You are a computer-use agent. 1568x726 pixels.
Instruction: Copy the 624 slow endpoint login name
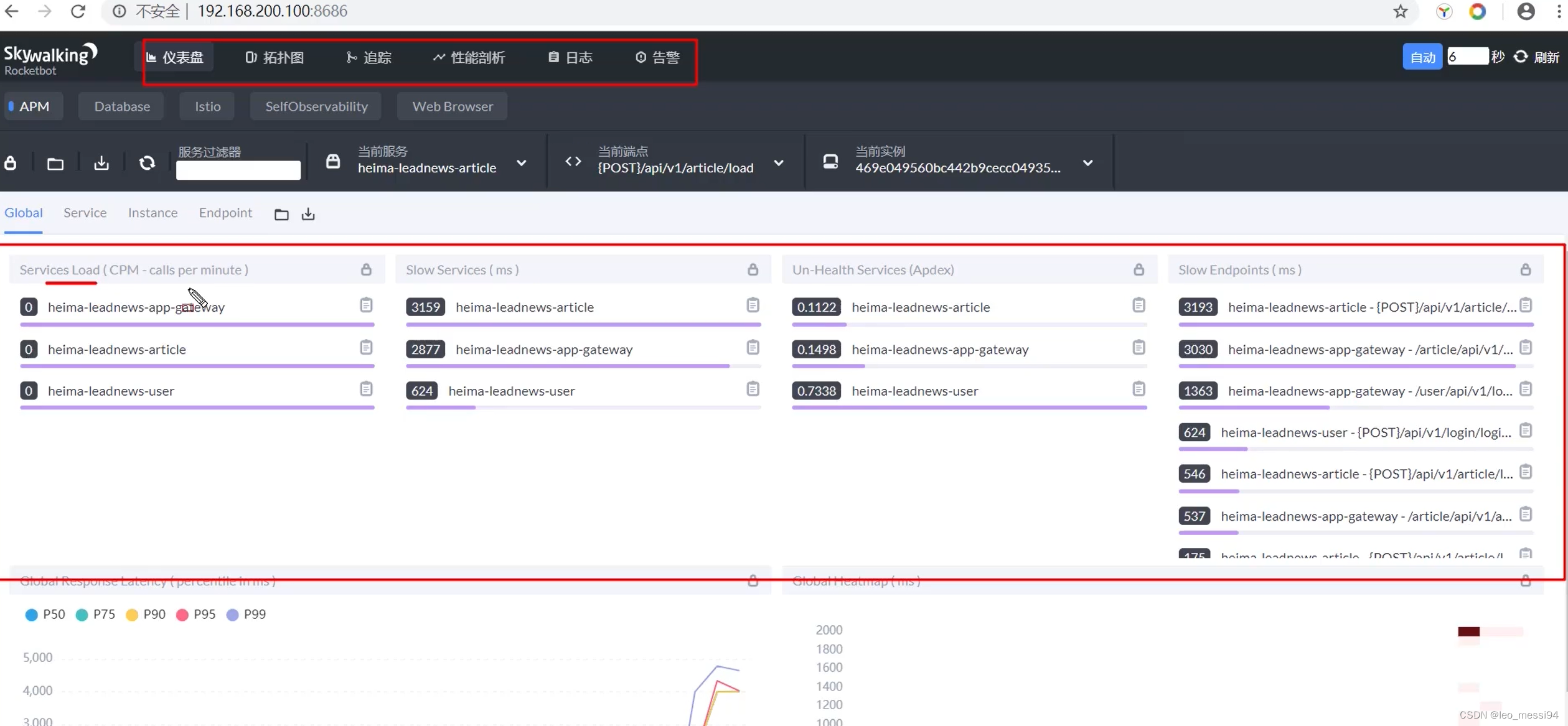[x=1525, y=430]
